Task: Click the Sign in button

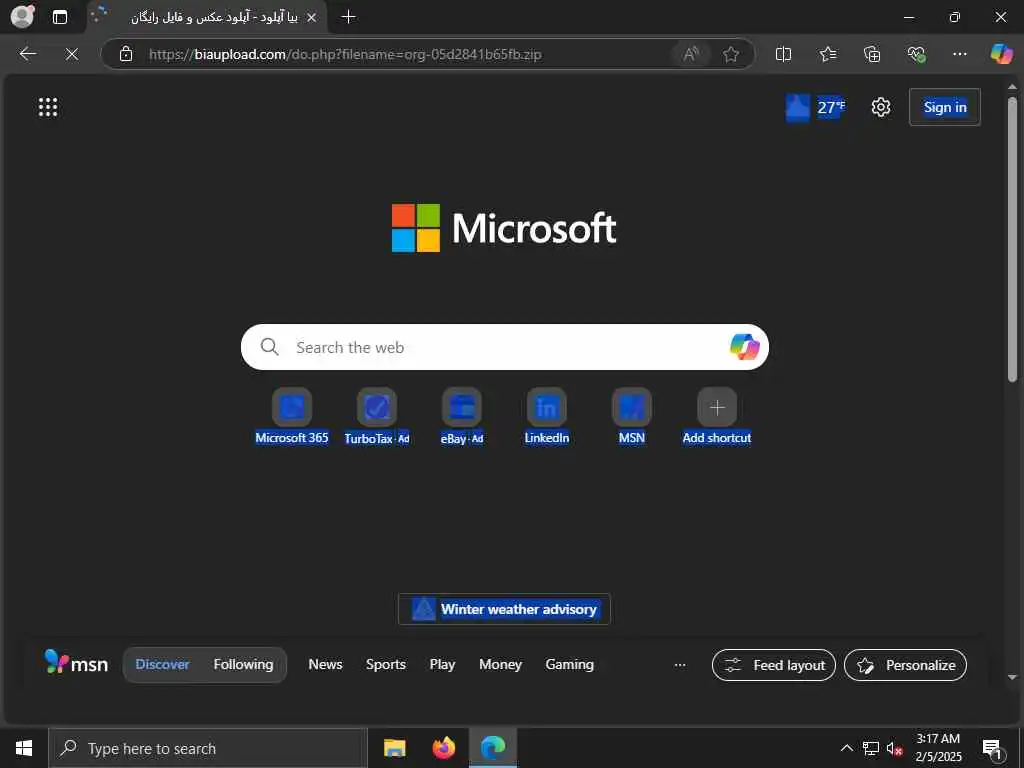Action: pyautogui.click(x=944, y=107)
